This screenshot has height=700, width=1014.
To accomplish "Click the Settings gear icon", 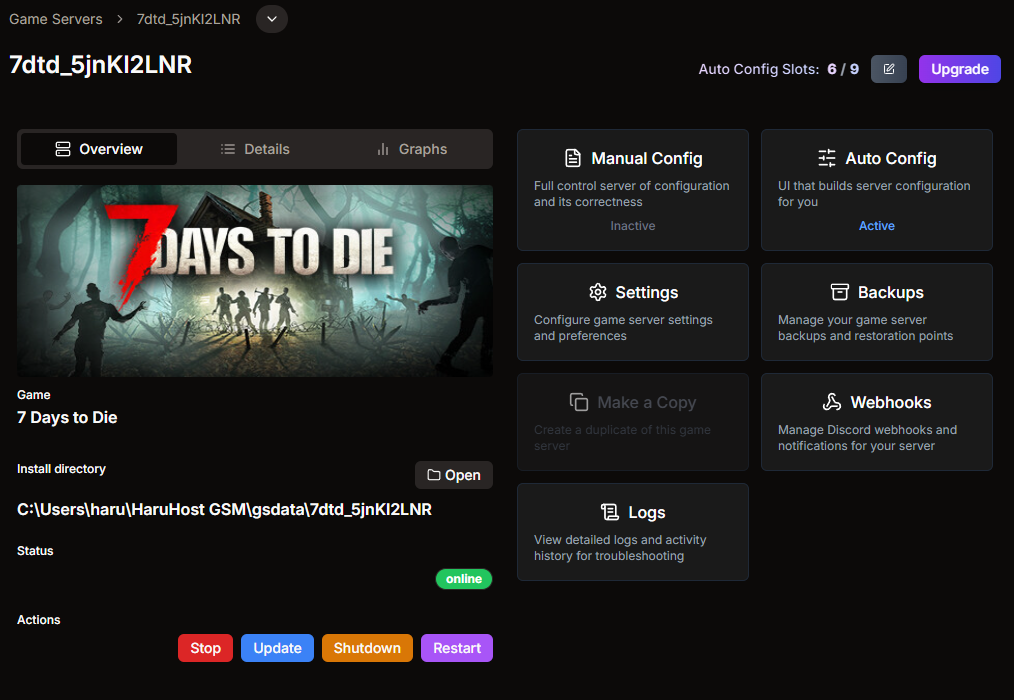I will pyautogui.click(x=598, y=292).
